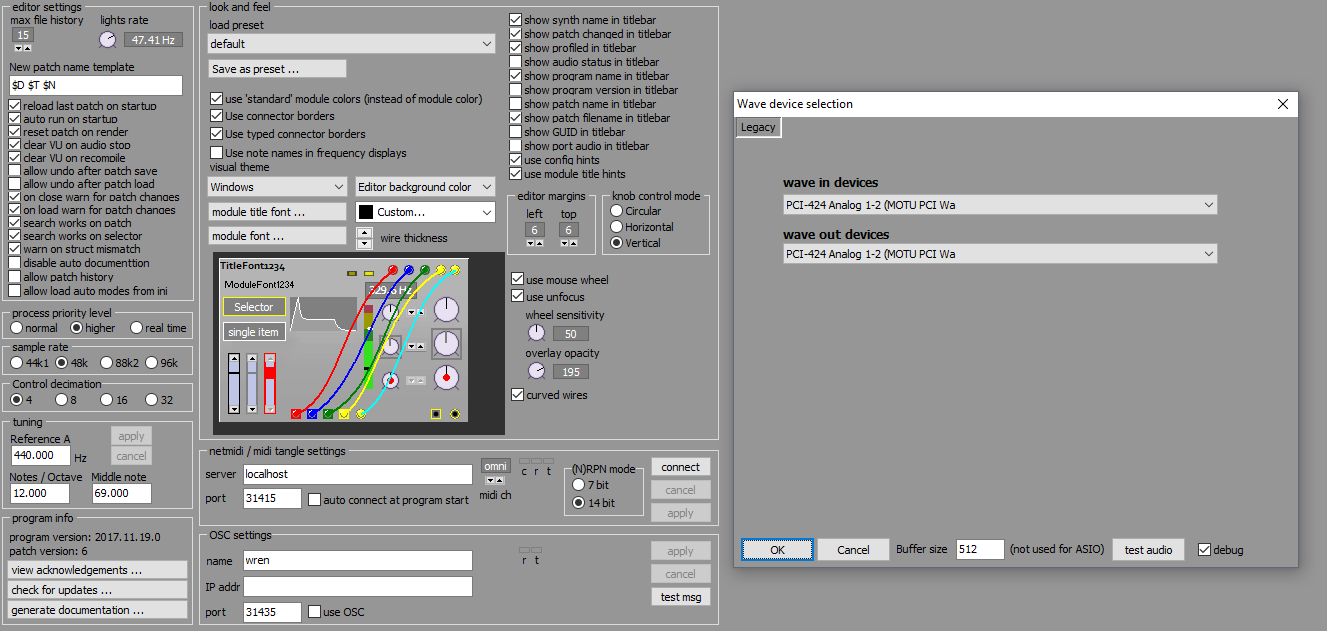Click the black Custom color swatch
Viewport: 1327px width, 631px height.
(366, 213)
